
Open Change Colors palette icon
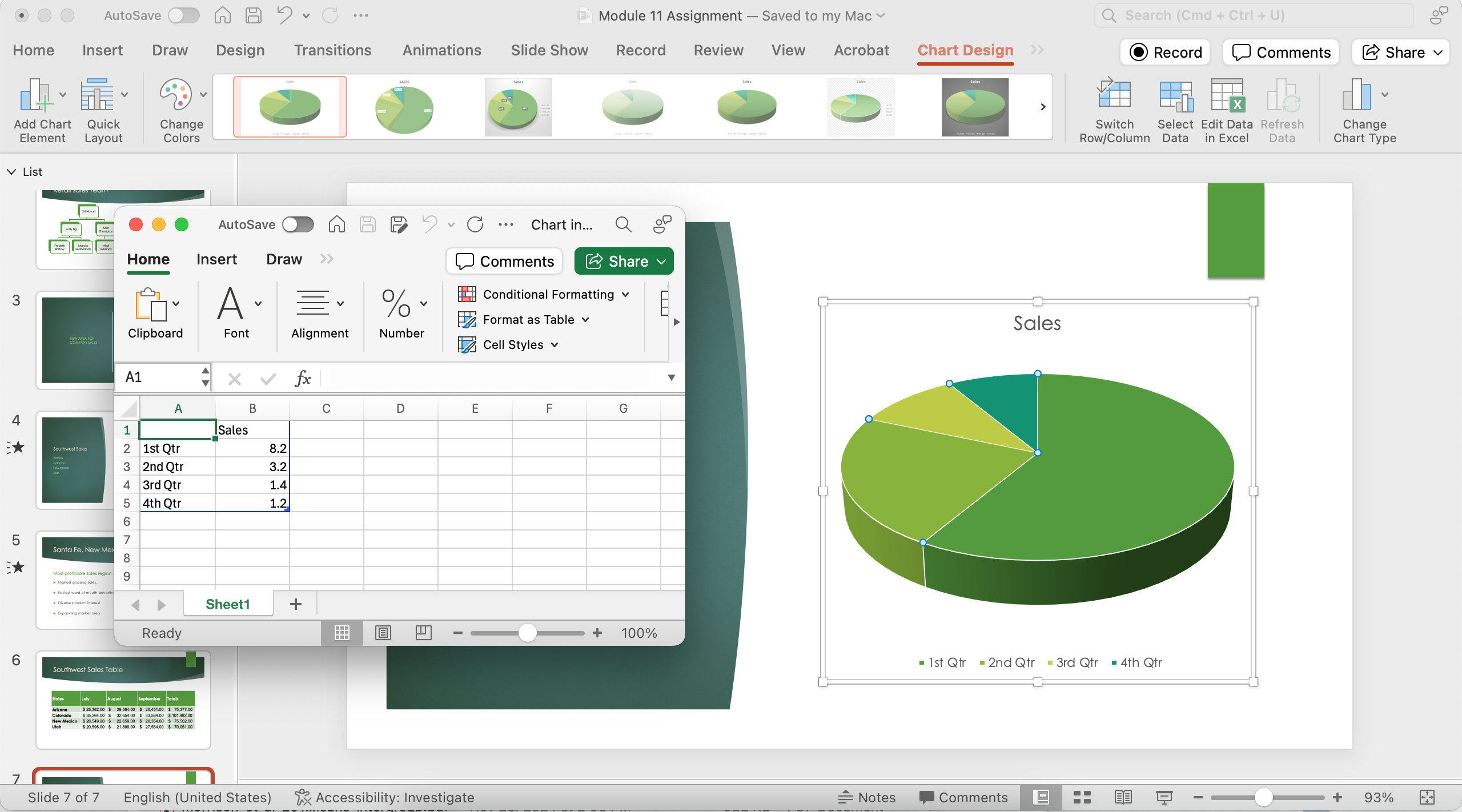pyautogui.click(x=175, y=95)
